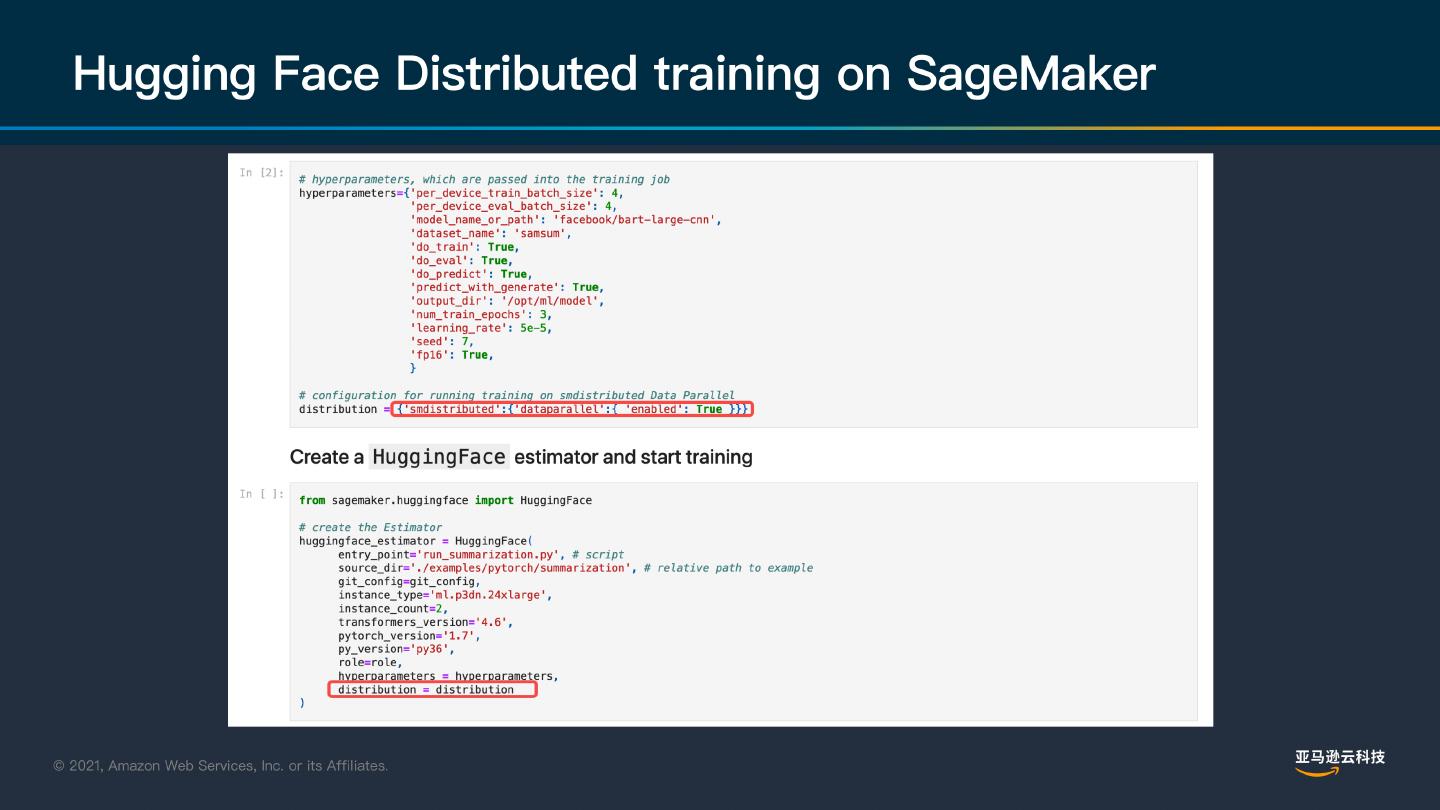
Task: Click the 'model_name_or_path': 'facebook/bart-large-cnn' line
Action: 566,220
